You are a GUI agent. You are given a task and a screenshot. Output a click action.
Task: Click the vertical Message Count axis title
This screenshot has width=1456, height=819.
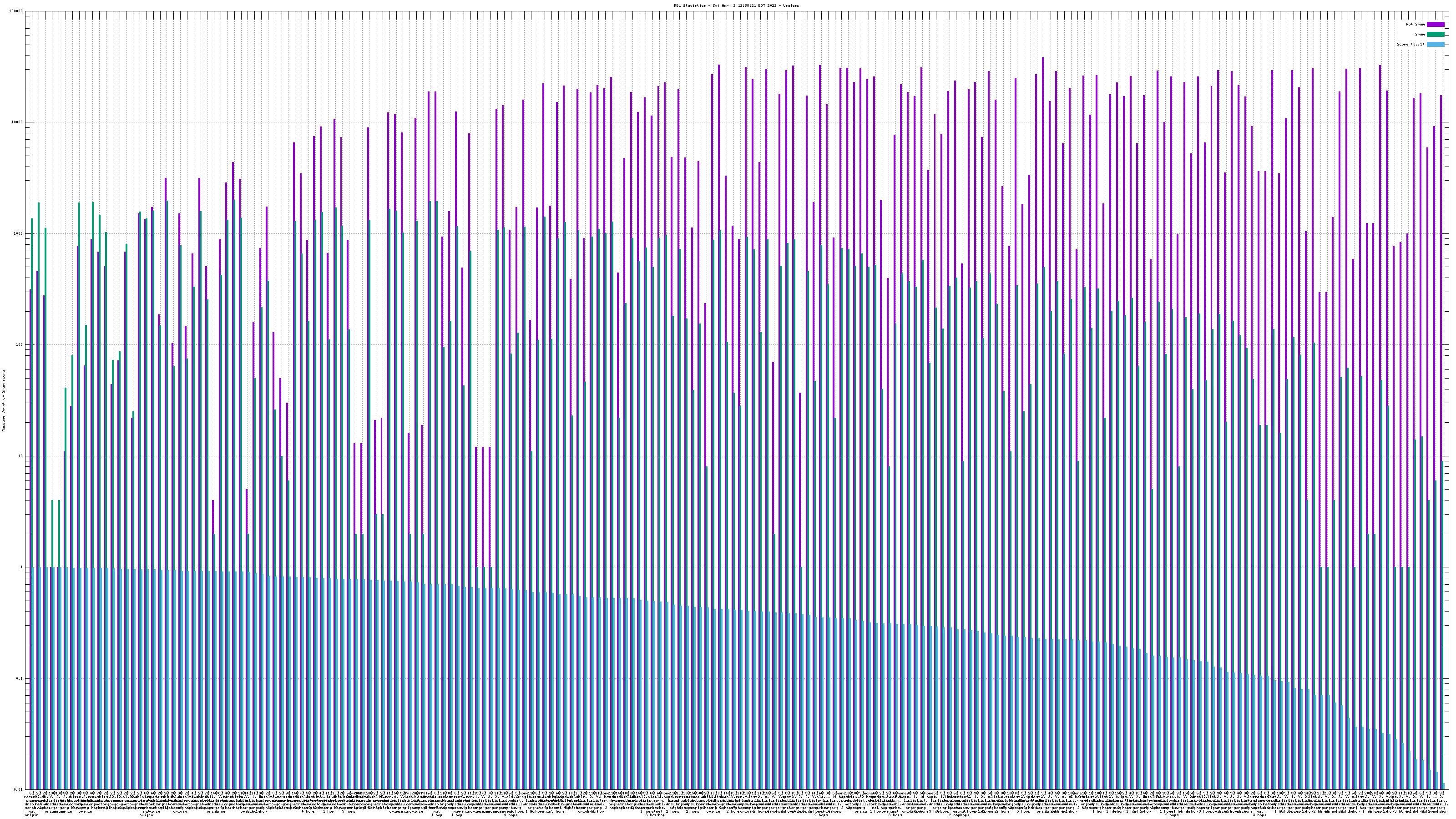(x=3, y=401)
